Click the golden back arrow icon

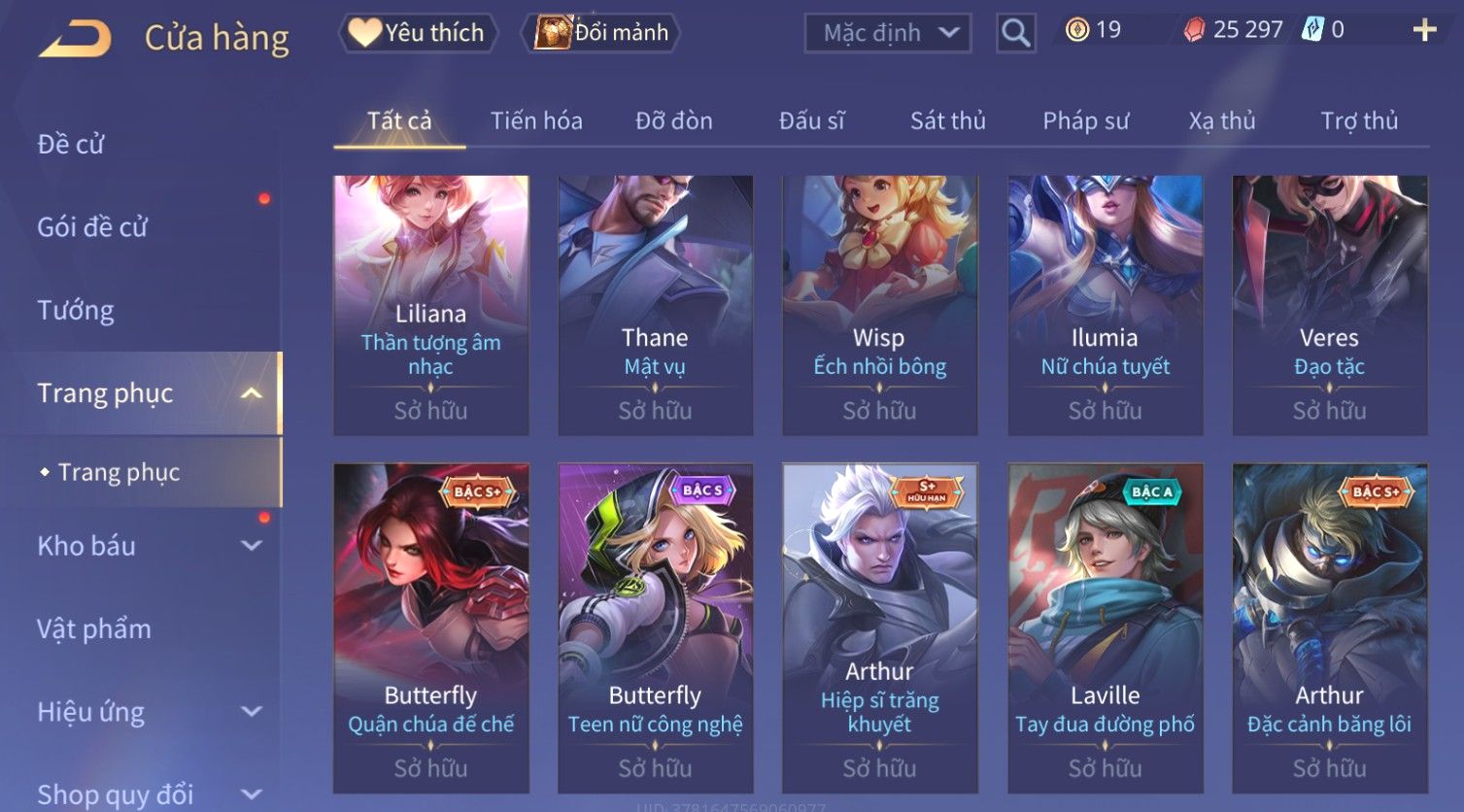coord(75,39)
